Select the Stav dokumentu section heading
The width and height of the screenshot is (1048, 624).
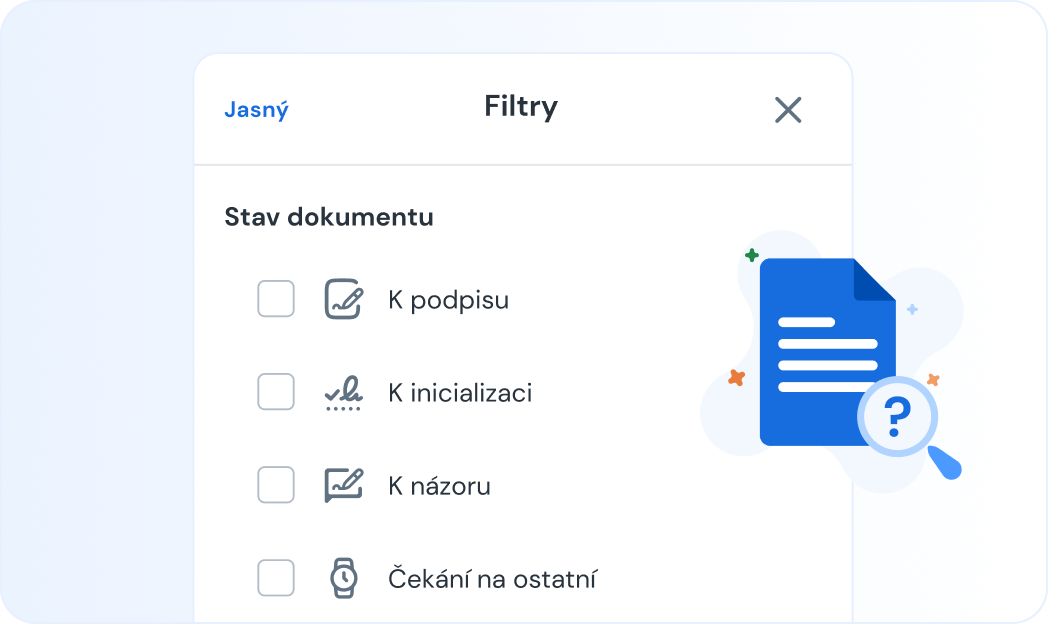coord(330,216)
